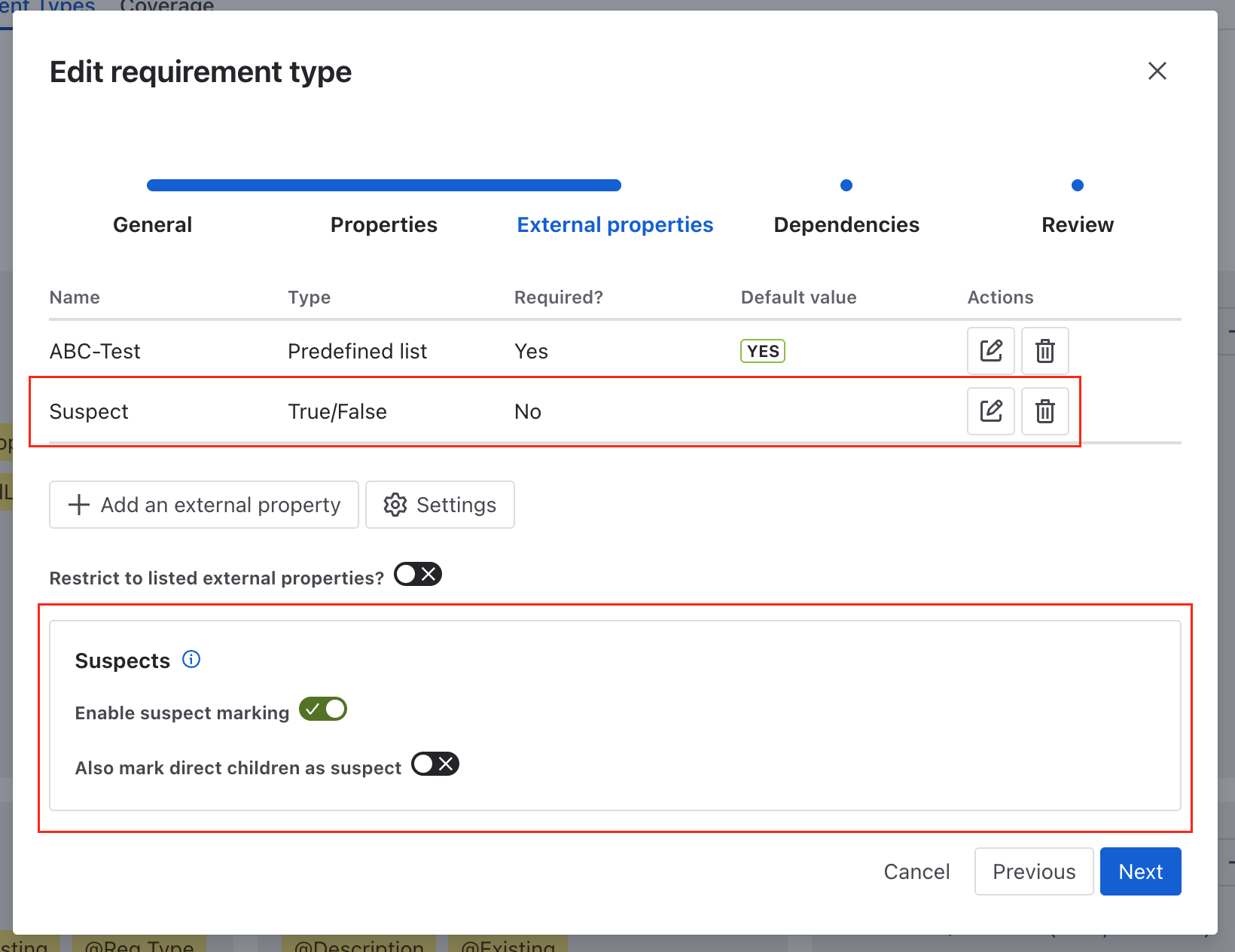This screenshot has height=952, width=1235.
Task: Delete the ABC-Test external property
Action: coord(1045,351)
